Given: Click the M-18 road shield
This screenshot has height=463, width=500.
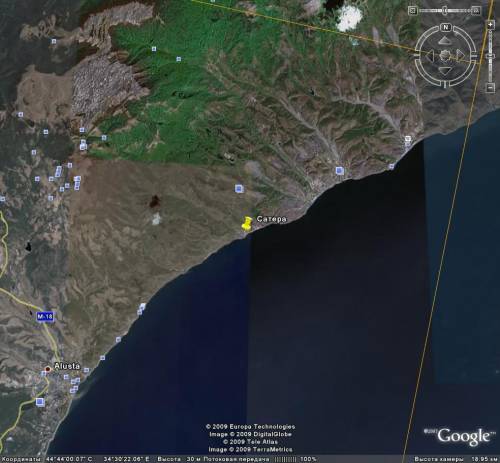Looking at the screenshot, I should tap(45, 316).
